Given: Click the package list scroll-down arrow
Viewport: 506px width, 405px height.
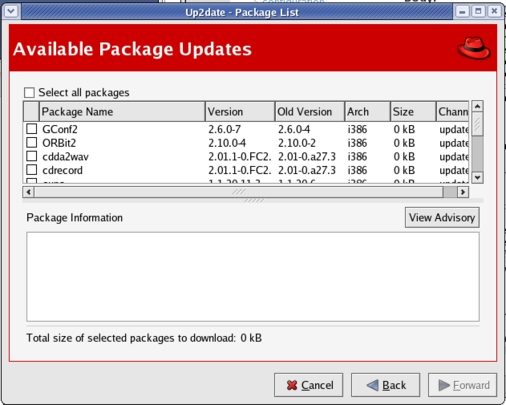Looking at the screenshot, I should (x=477, y=177).
